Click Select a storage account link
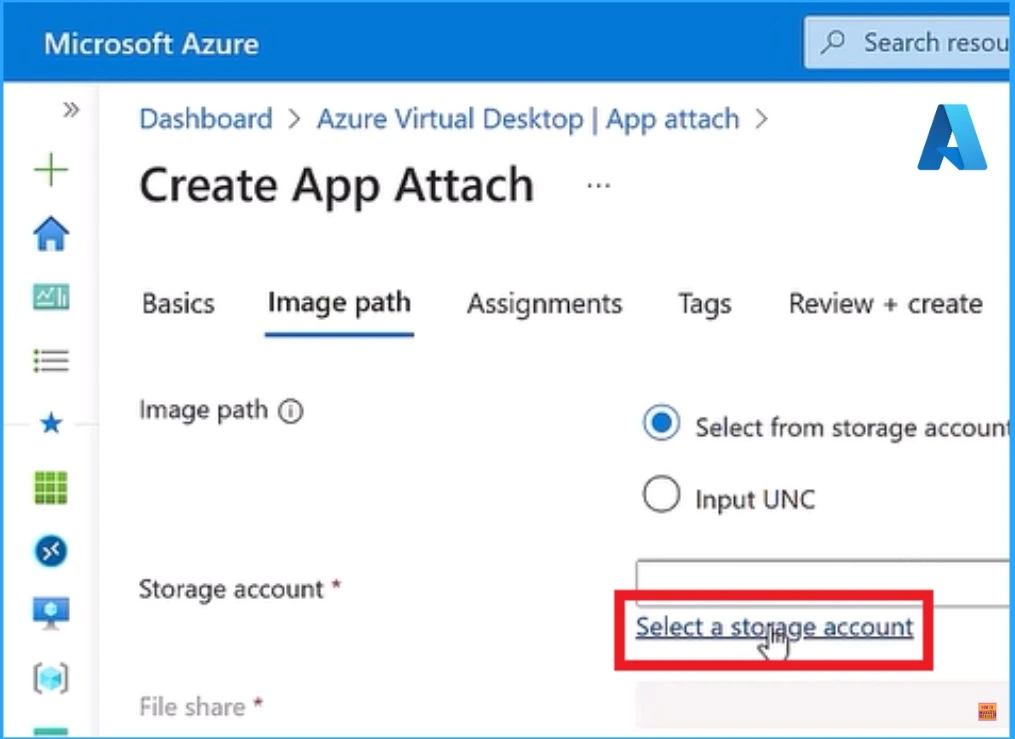 774,627
